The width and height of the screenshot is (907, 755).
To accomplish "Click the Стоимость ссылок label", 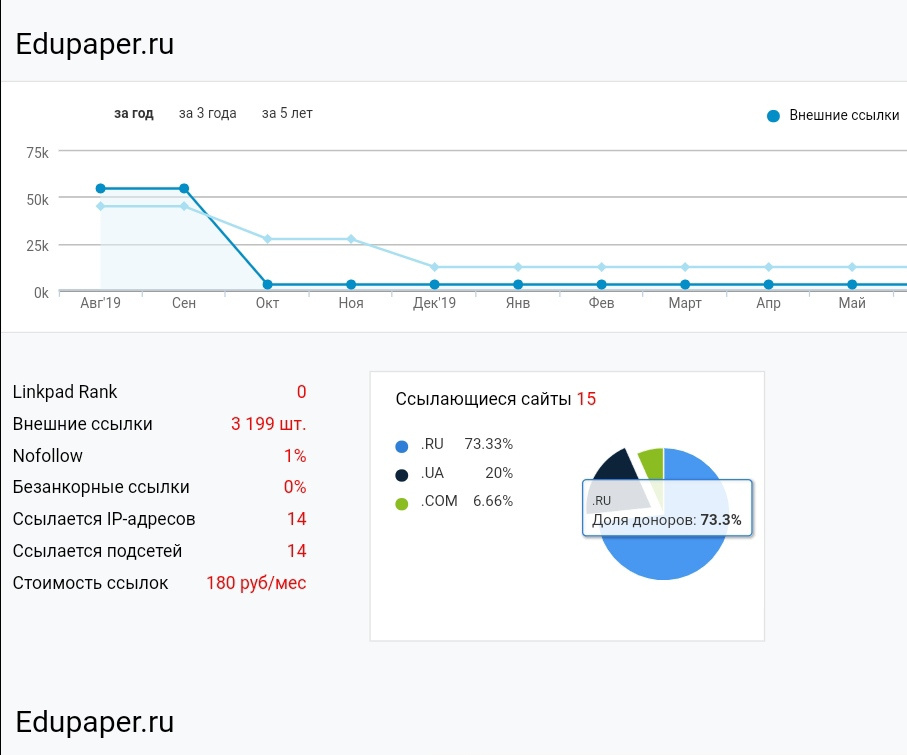I will pyautogui.click(x=90, y=583).
